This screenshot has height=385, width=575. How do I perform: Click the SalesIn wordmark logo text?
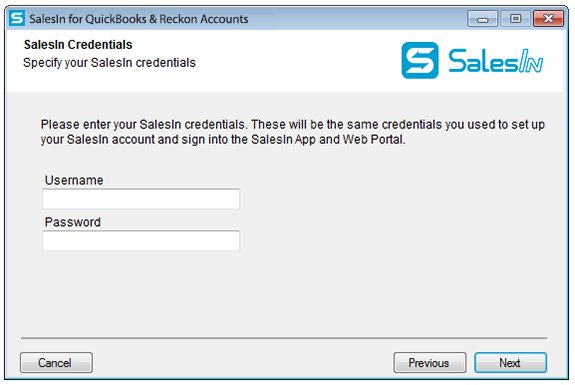495,61
